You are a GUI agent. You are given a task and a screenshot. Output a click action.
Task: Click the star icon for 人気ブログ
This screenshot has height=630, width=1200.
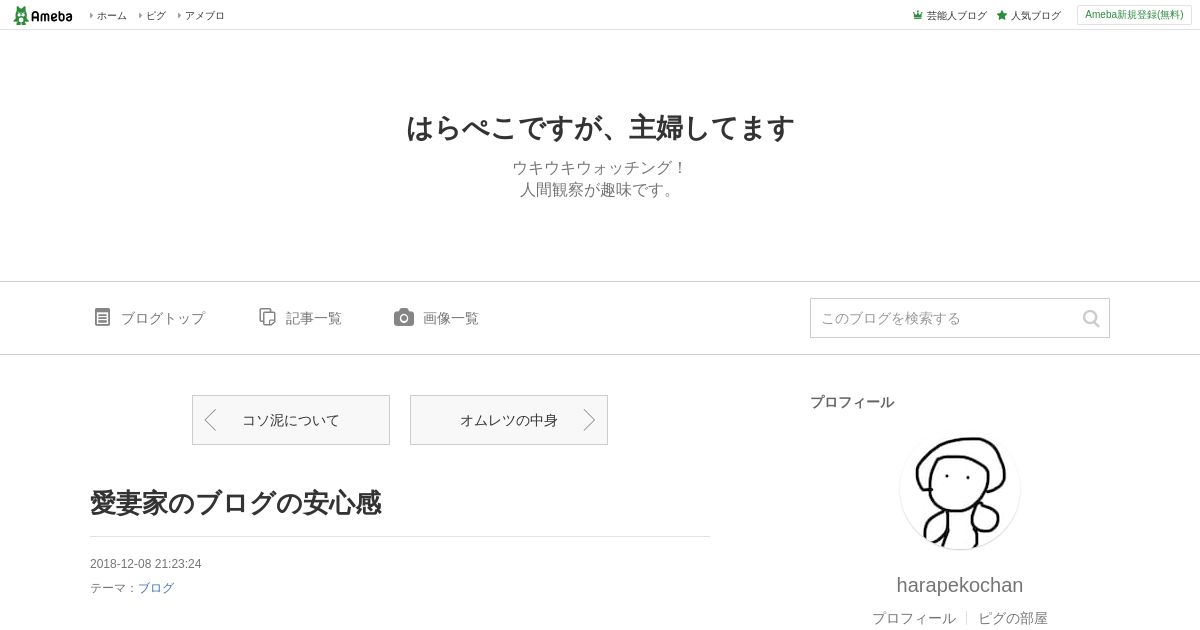pos(1002,15)
